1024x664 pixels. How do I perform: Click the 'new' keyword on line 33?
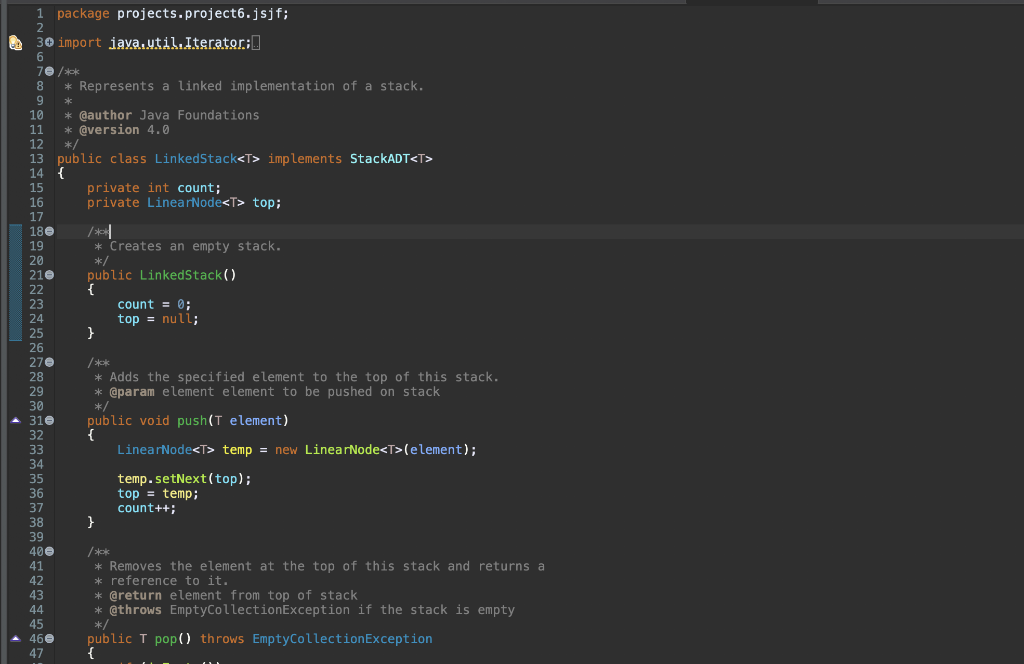286,450
